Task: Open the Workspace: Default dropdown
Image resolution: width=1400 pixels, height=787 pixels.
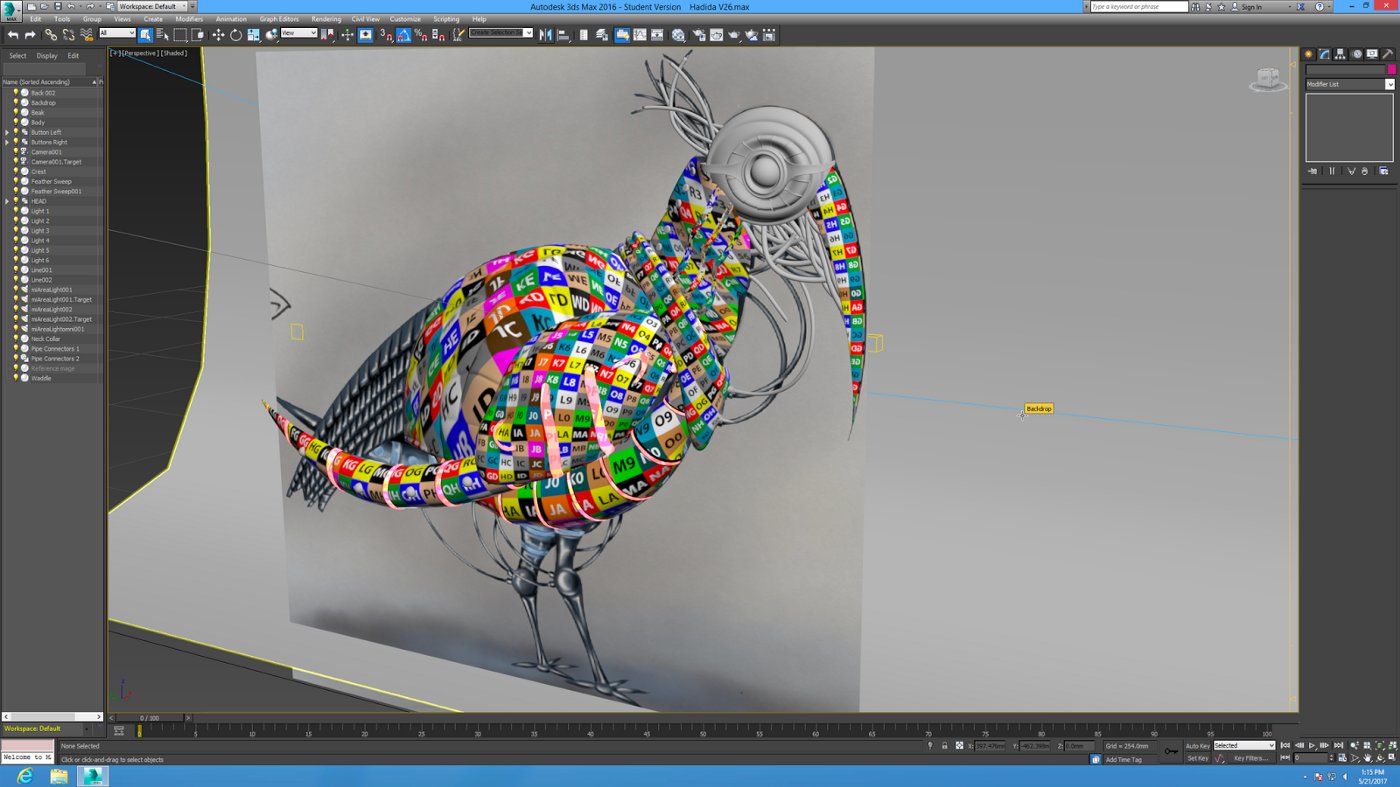Action: click(153, 6)
